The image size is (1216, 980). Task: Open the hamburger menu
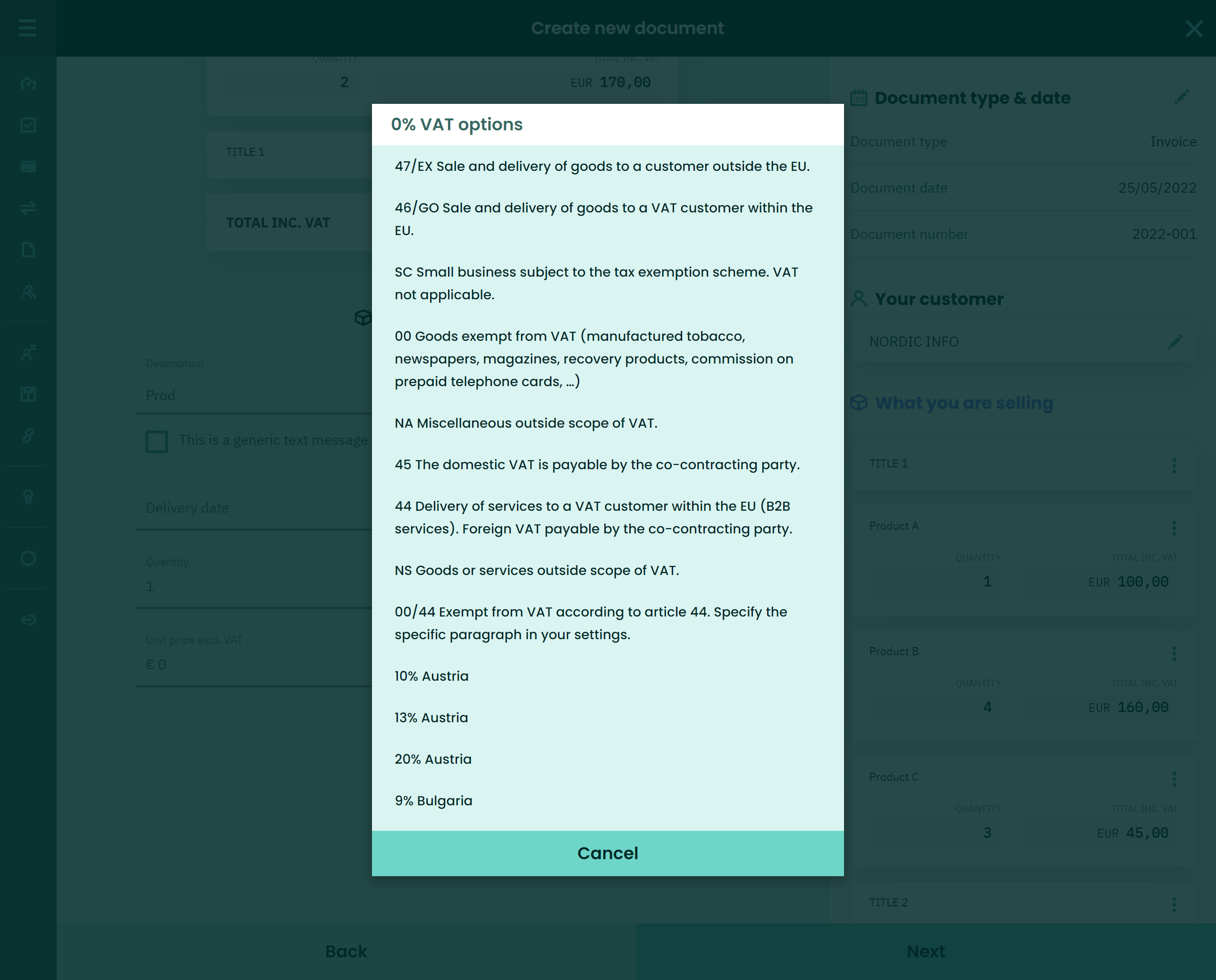pos(27,28)
